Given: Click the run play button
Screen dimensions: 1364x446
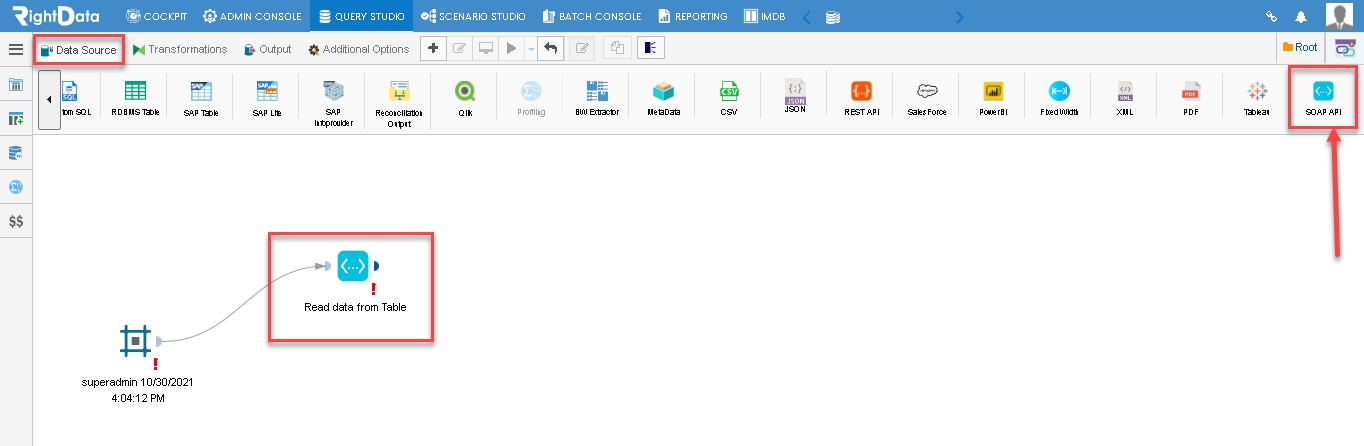Looking at the screenshot, I should coord(512,48).
